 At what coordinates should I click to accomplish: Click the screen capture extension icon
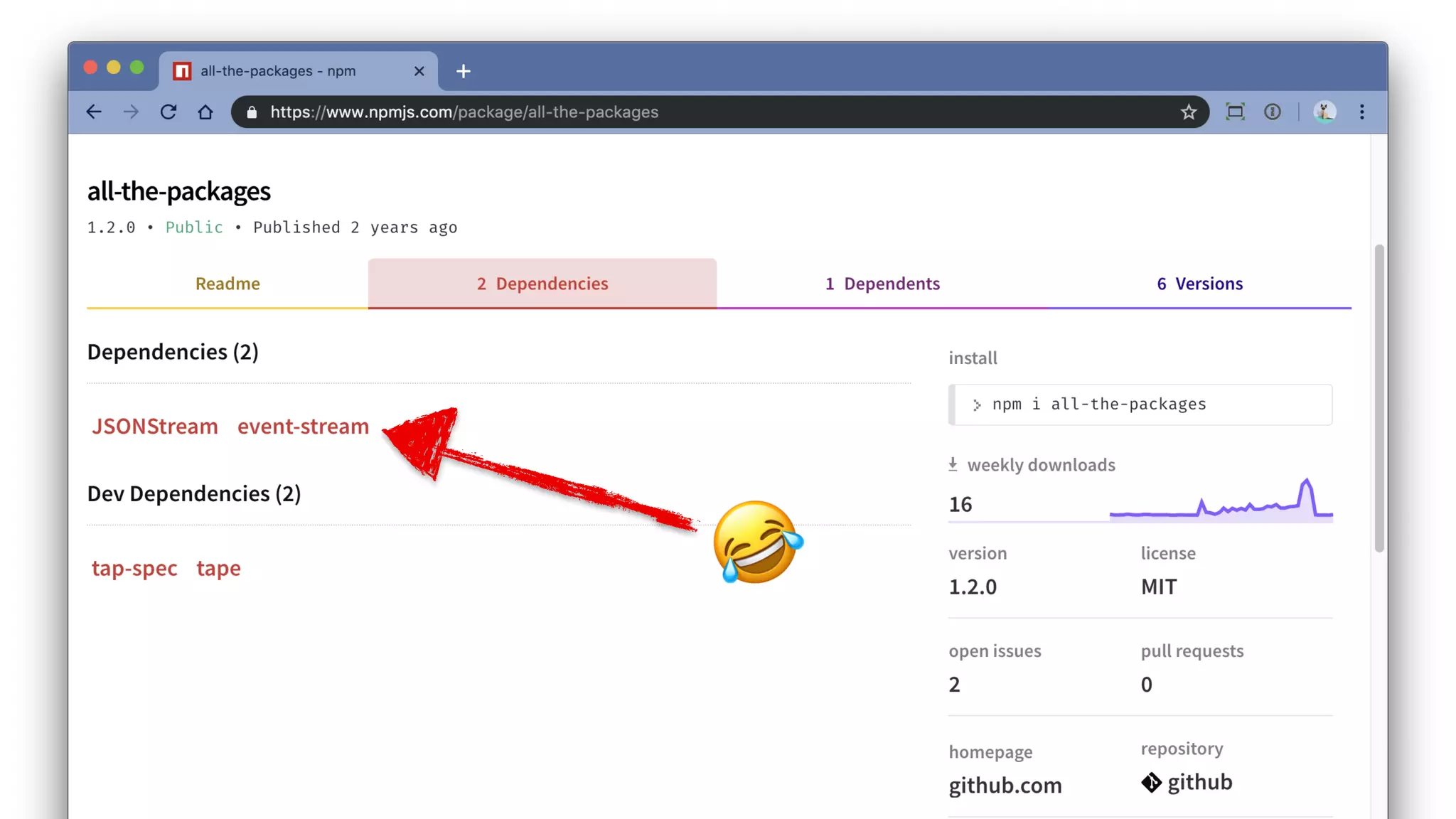pyautogui.click(x=1235, y=112)
